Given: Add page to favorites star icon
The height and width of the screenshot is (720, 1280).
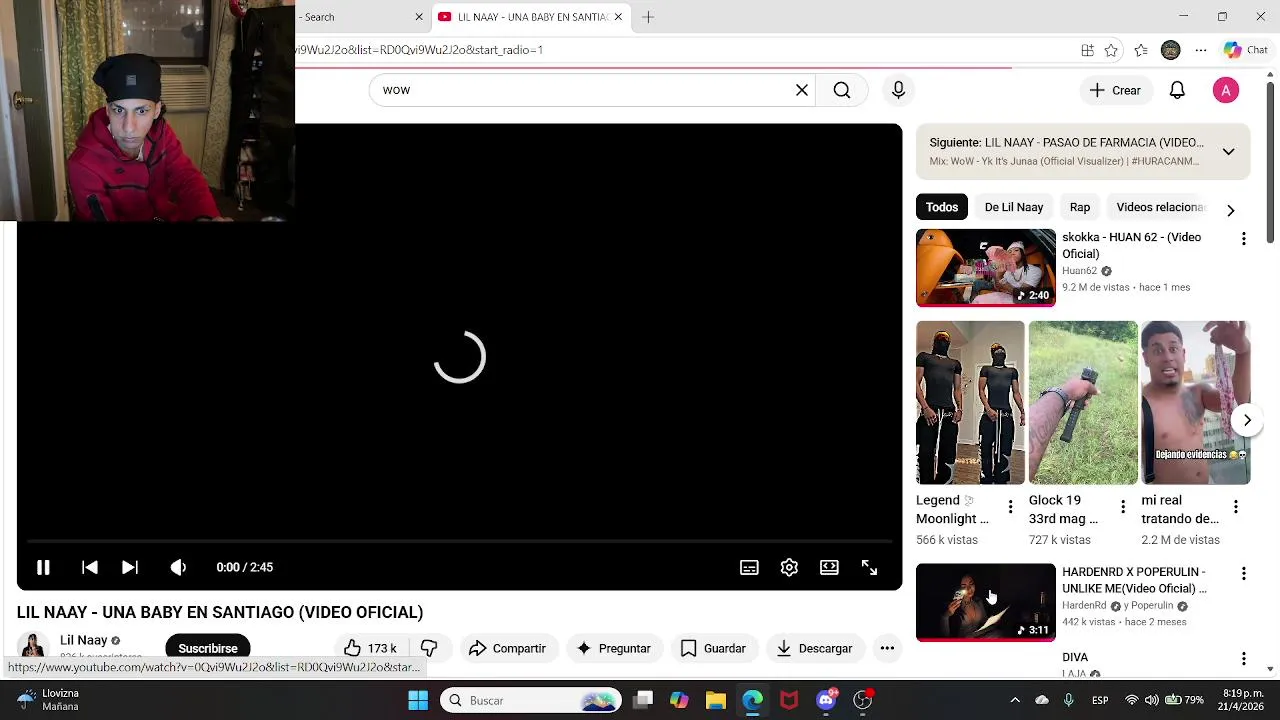Looking at the screenshot, I should [1111, 50].
